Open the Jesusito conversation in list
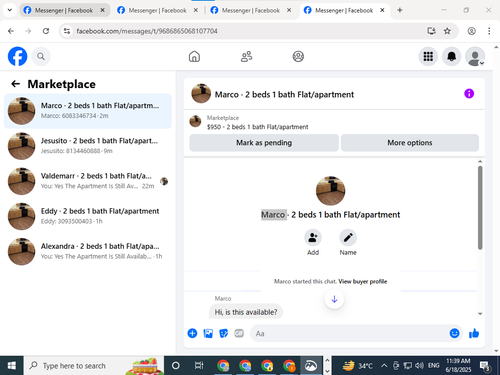500x375 pixels. [x=88, y=146]
